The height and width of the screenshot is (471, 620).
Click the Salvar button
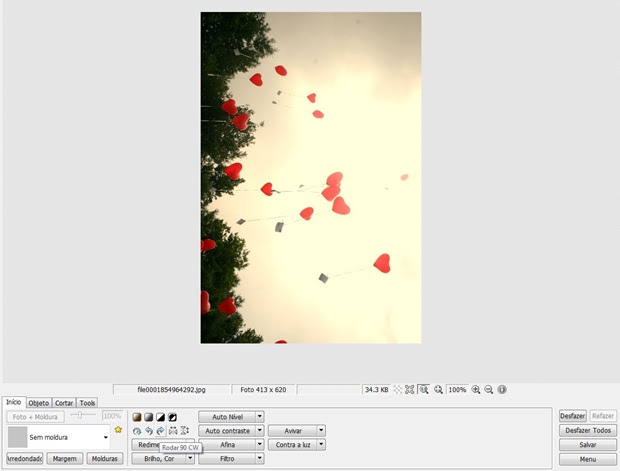(588, 445)
